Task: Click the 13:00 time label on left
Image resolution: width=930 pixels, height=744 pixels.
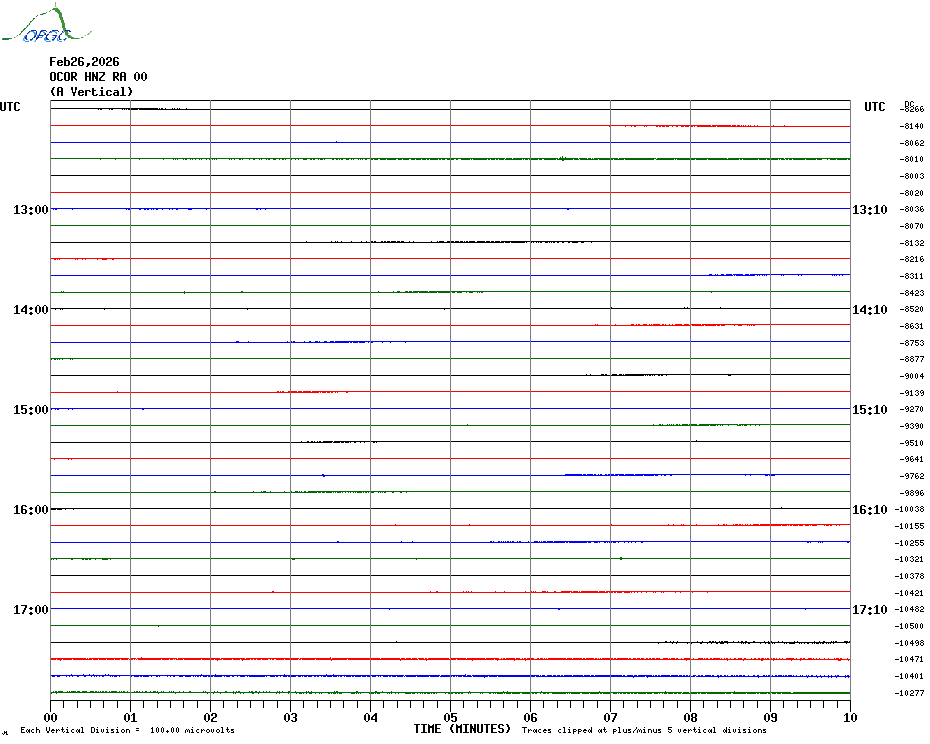Action: [31, 210]
